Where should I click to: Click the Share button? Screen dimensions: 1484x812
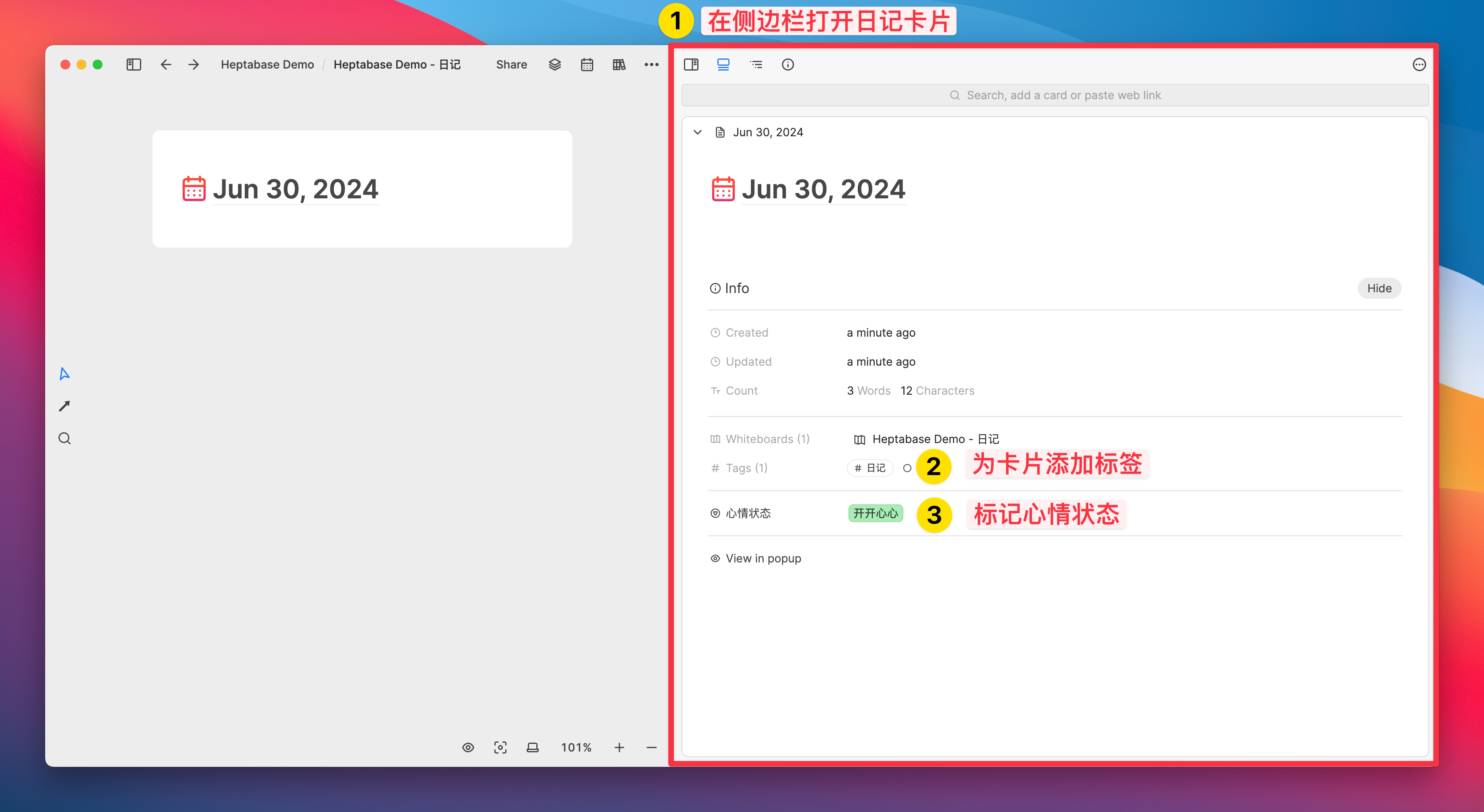[x=512, y=65]
